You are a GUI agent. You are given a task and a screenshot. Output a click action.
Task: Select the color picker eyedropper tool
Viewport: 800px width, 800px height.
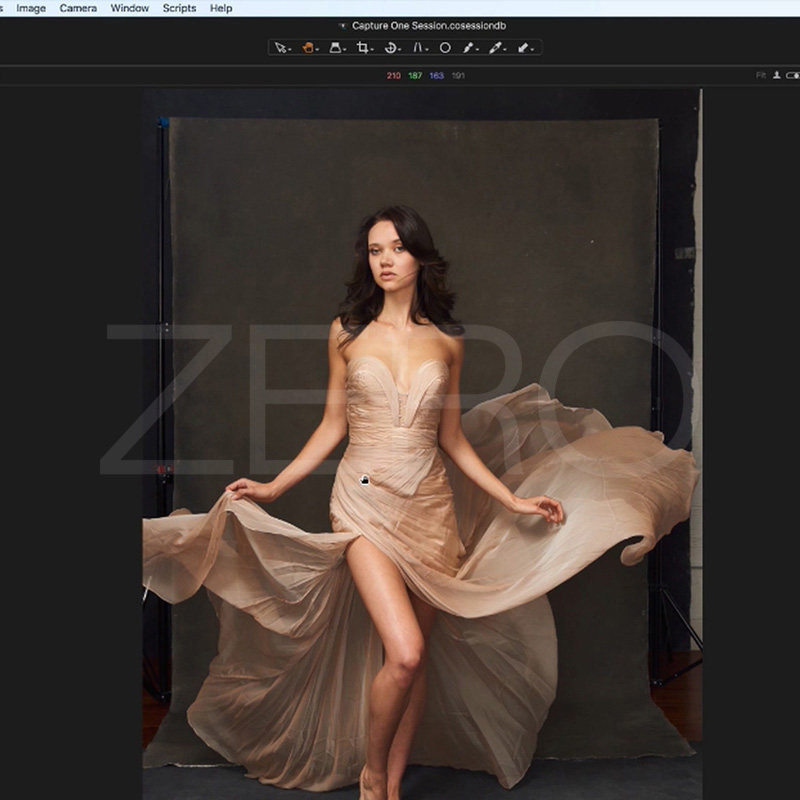495,47
